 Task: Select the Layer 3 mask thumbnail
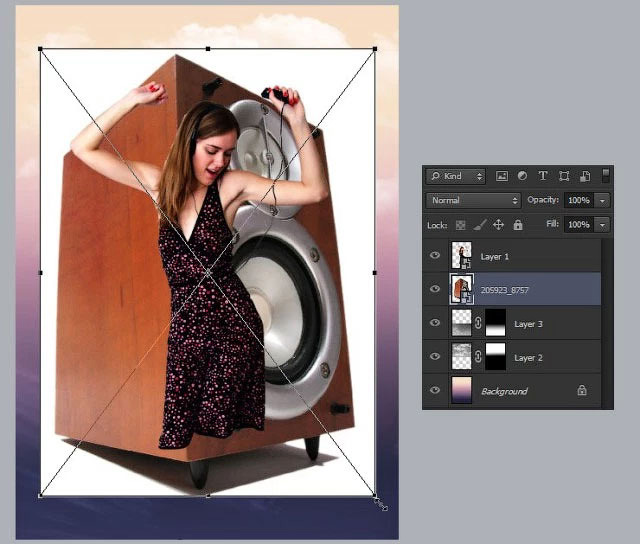[x=495, y=323]
